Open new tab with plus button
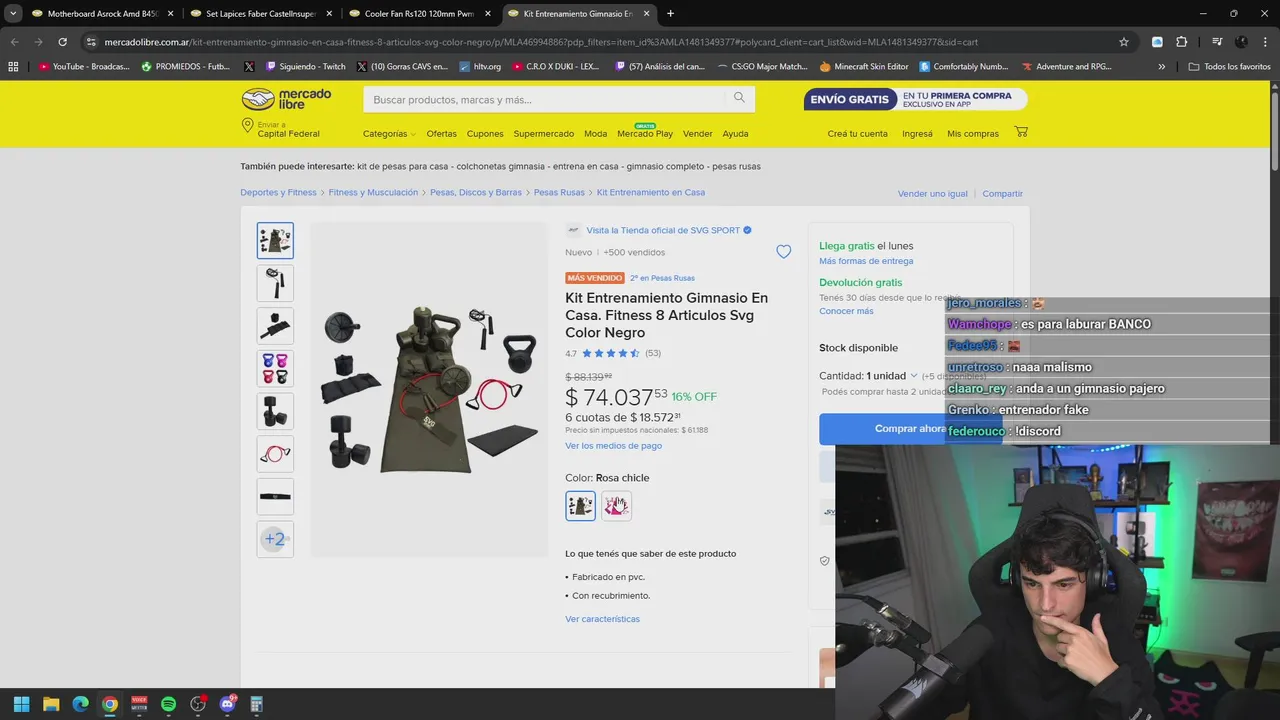1280x720 pixels. pos(670,14)
